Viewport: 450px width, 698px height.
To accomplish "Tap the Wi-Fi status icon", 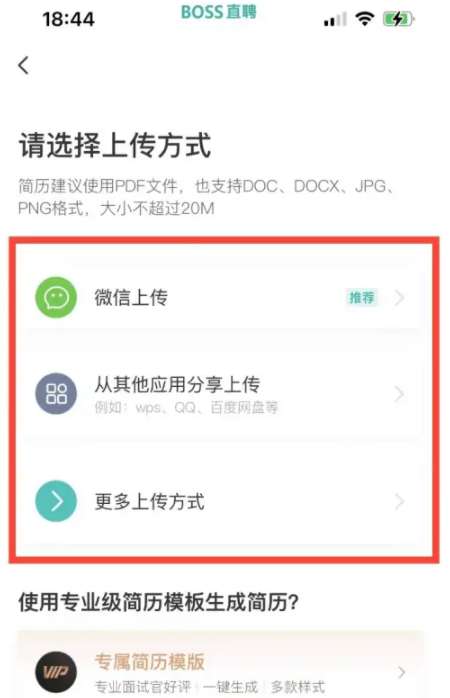I will [365, 19].
